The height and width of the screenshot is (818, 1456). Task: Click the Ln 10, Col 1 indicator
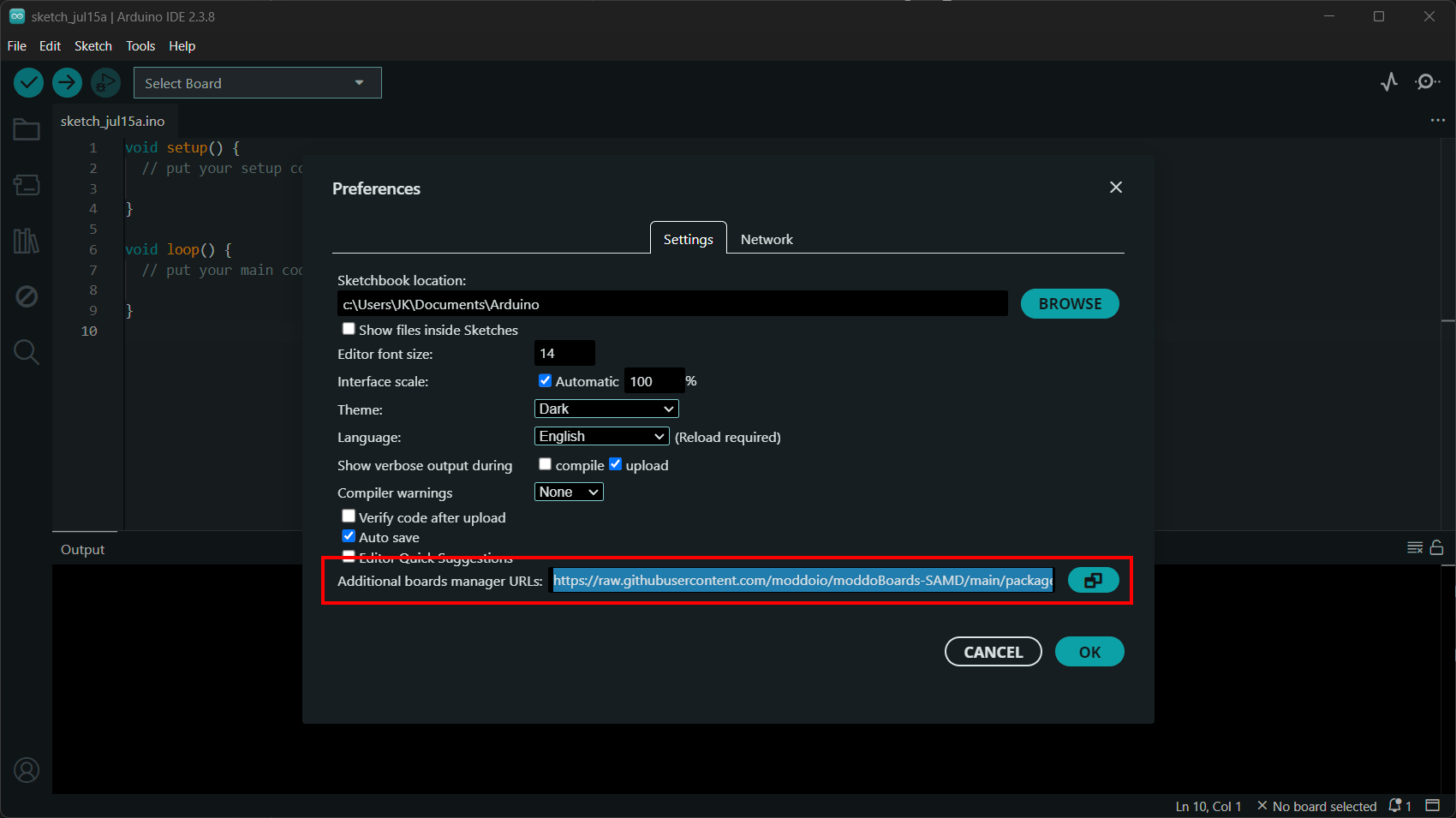[1208, 806]
